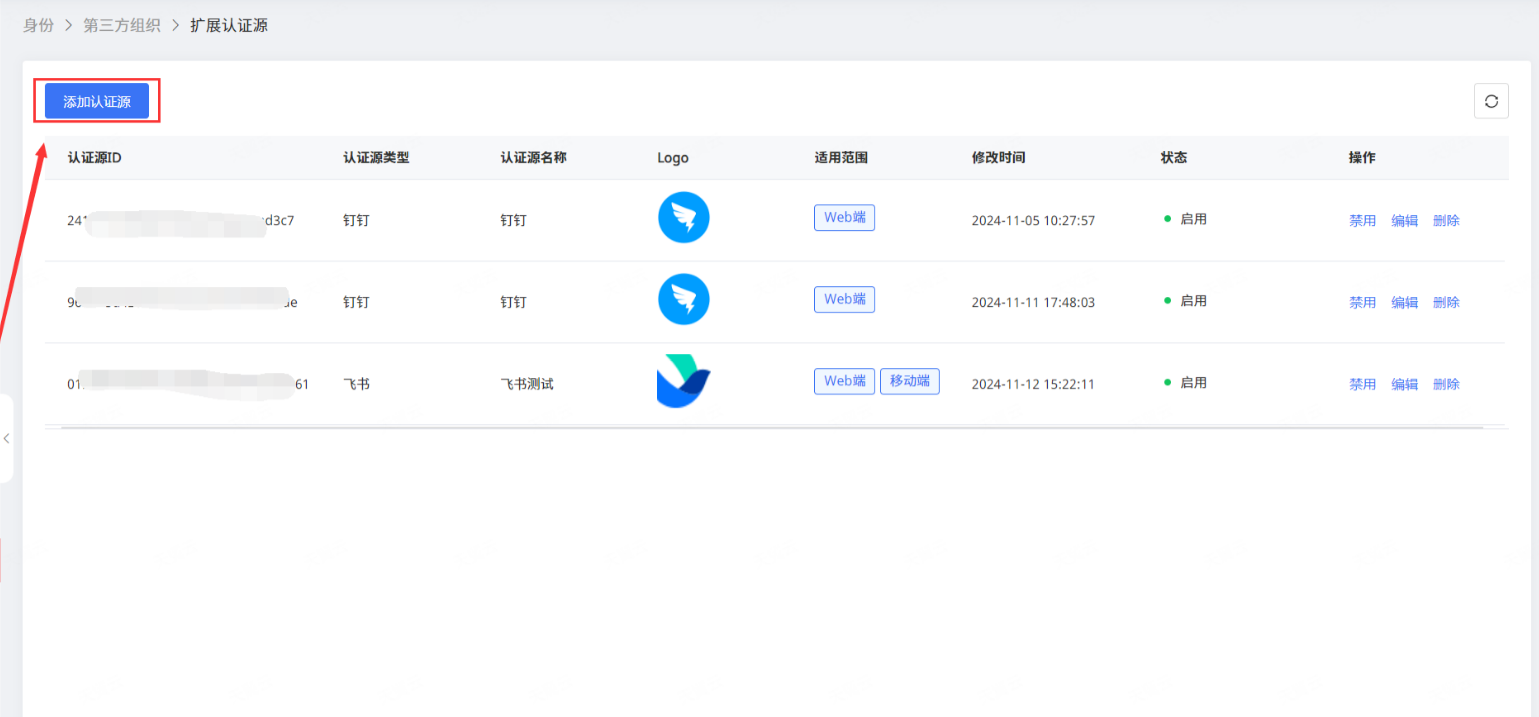Go to 第三方组织 in breadcrumb
This screenshot has width=1539, height=717.
[122, 25]
